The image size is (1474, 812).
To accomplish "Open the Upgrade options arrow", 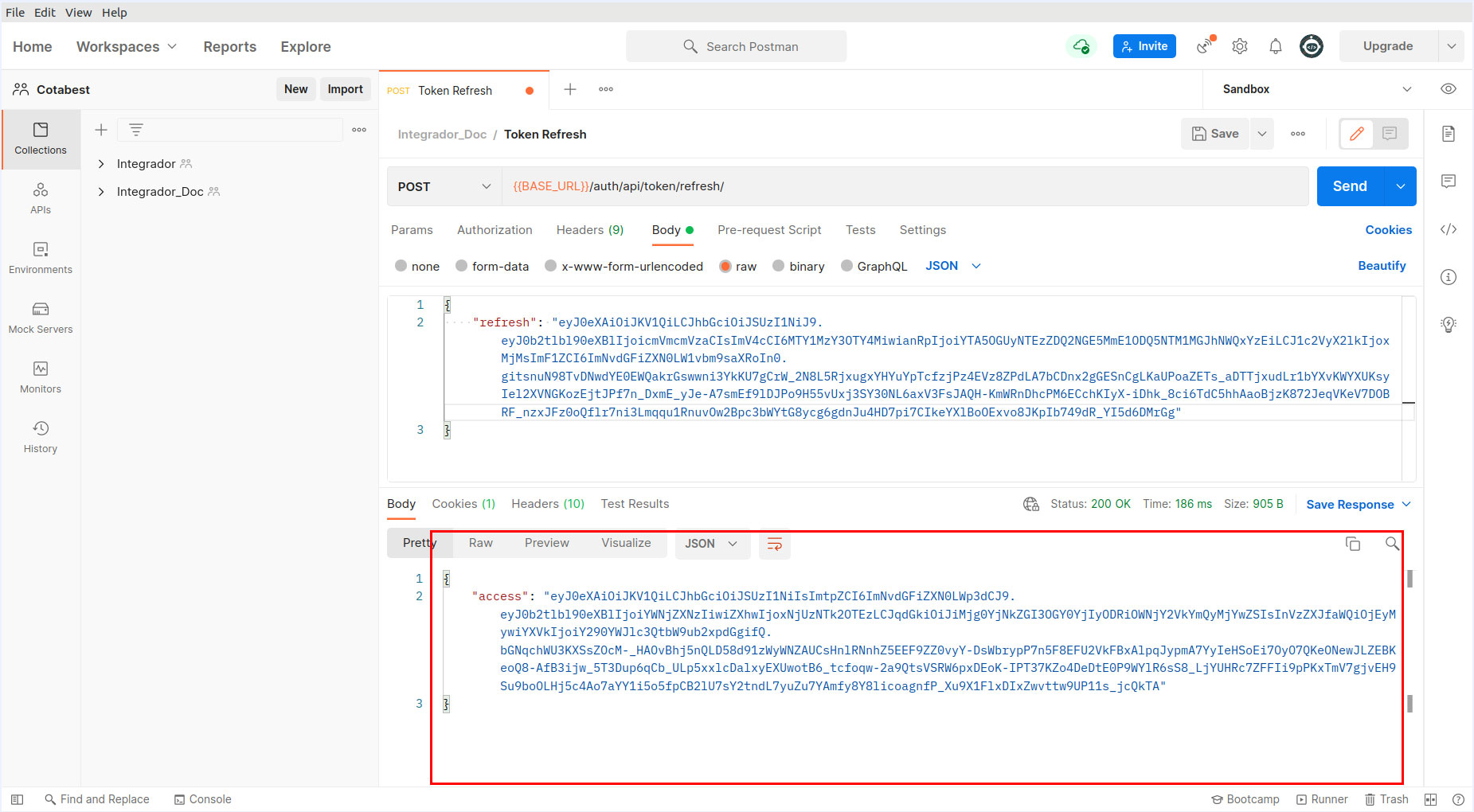I will [x=1452, y=46].
